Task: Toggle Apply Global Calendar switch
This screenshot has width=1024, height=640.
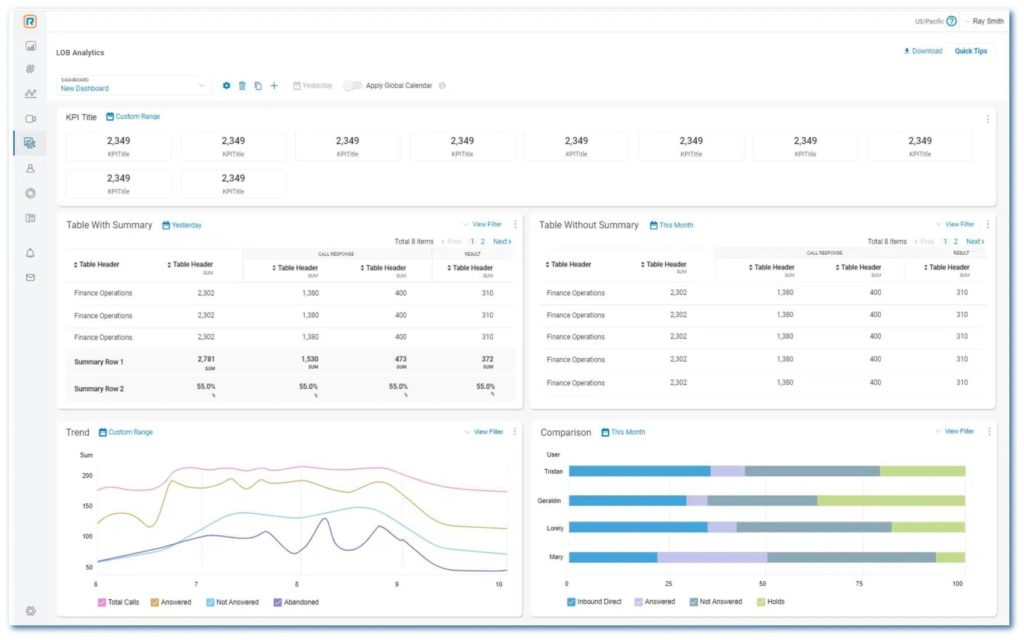Action: [352, 86]
